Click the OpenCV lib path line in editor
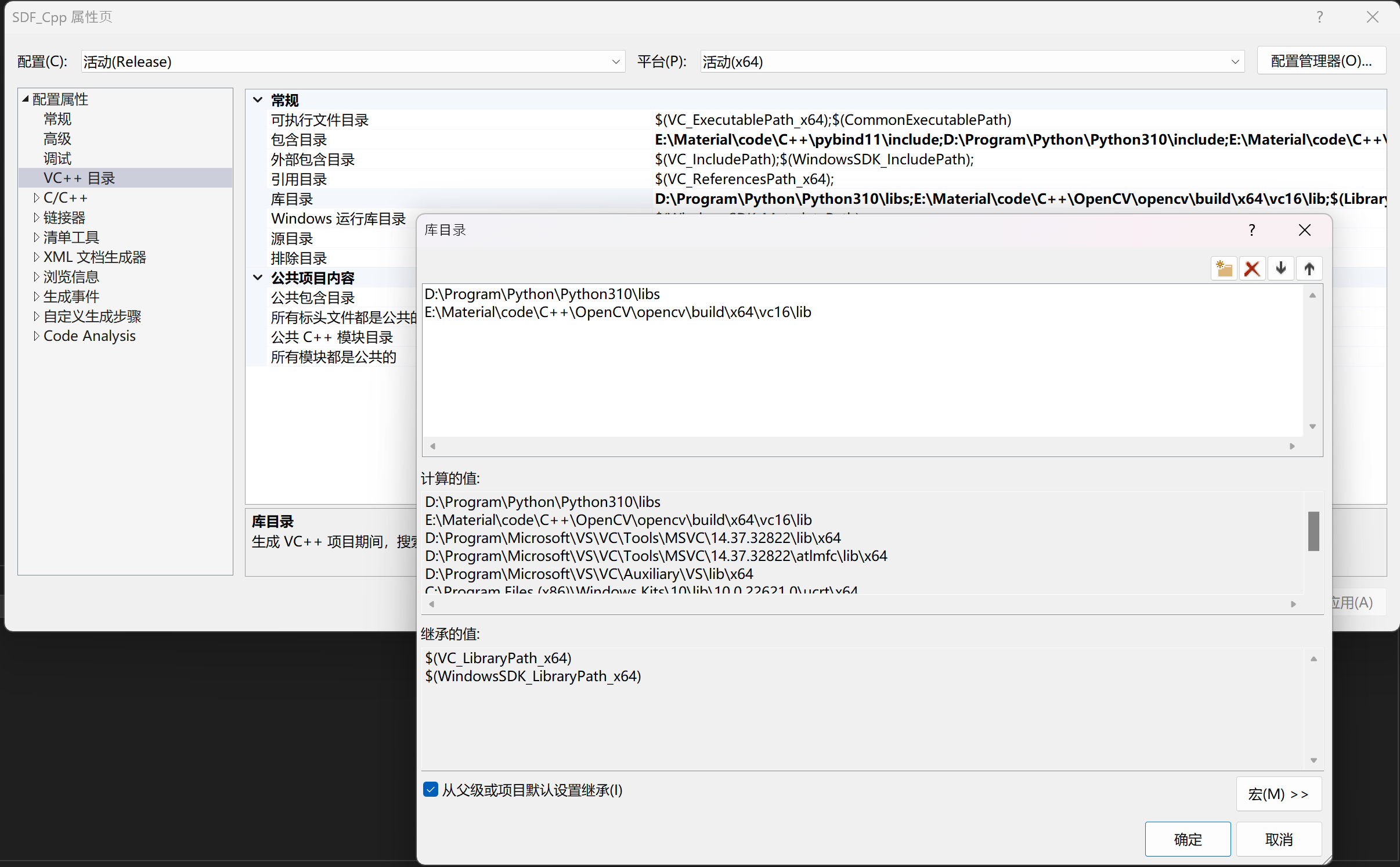Screen dimensions: 1400x867 click(618, 312)
